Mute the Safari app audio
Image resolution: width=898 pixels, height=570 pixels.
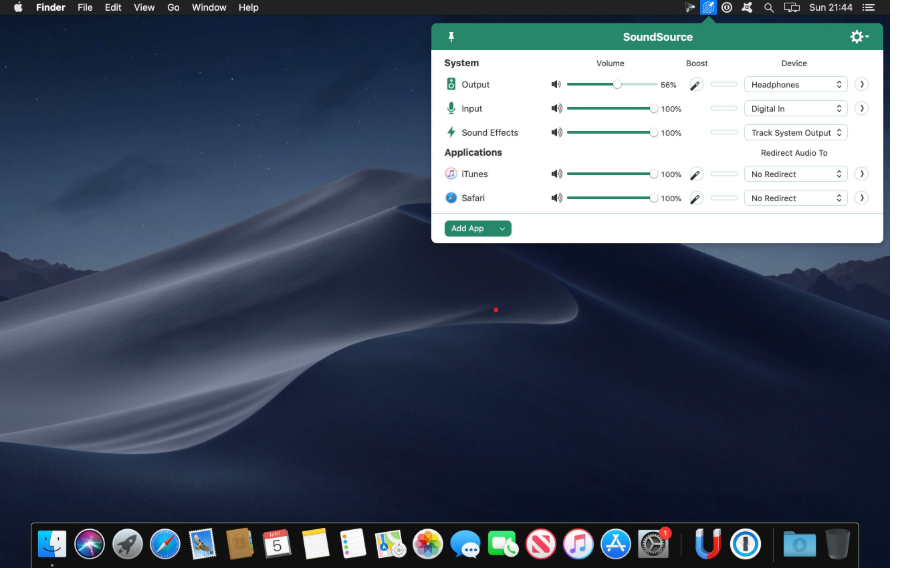coord(557,198)
